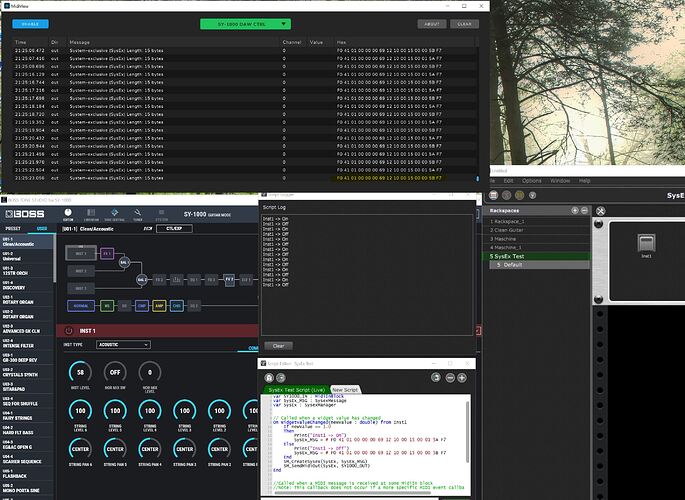Click the Script Editor home icon
The height and width of the screenshot is (500, 685).
coord(269,378)
